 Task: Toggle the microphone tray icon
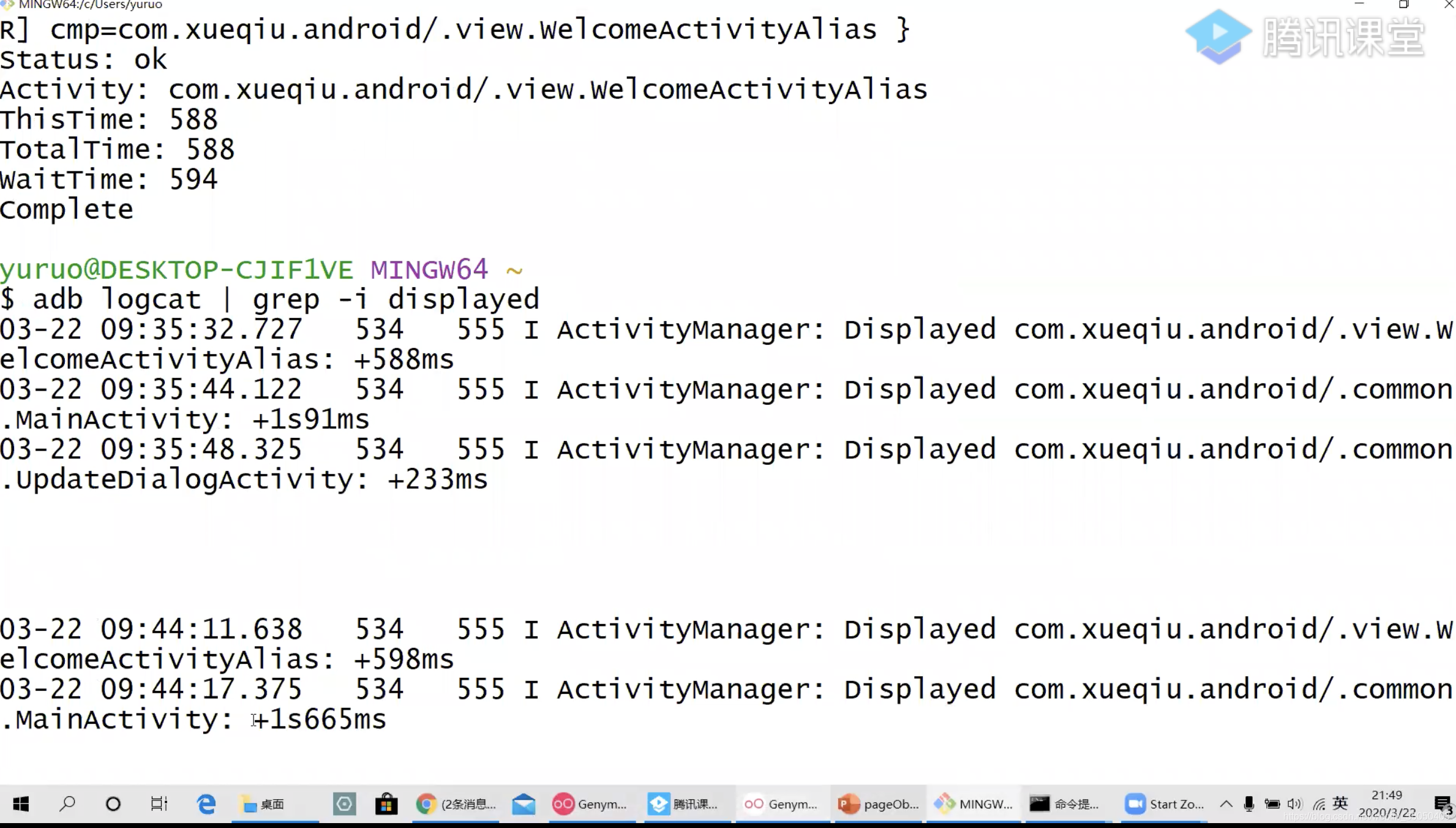(1249, 804)
